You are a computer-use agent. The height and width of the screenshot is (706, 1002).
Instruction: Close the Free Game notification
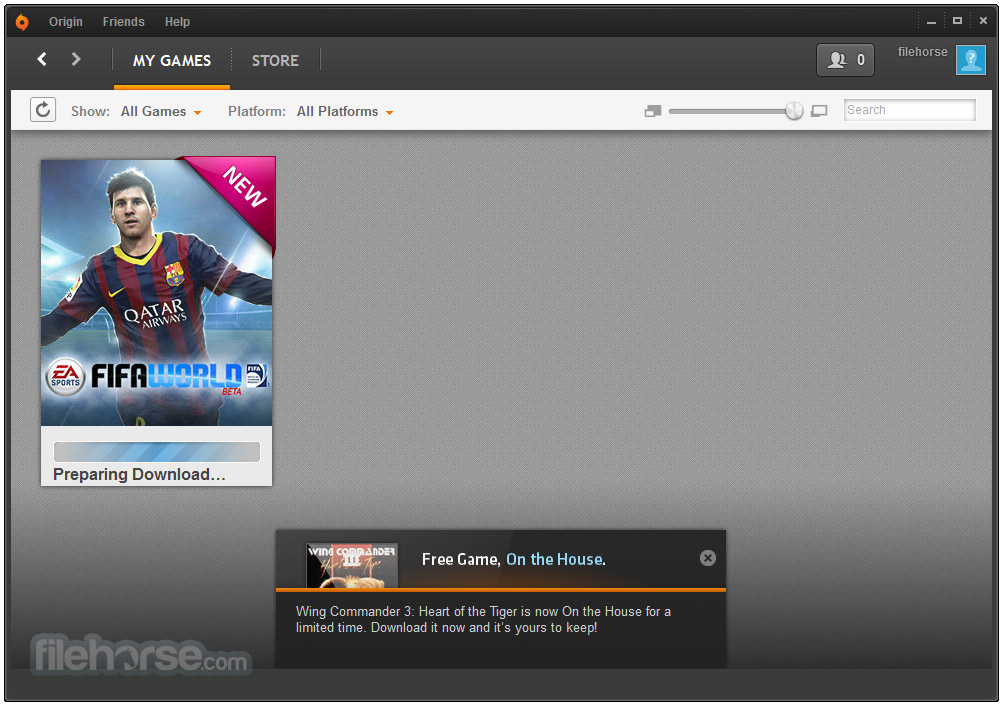click(707, 558)
